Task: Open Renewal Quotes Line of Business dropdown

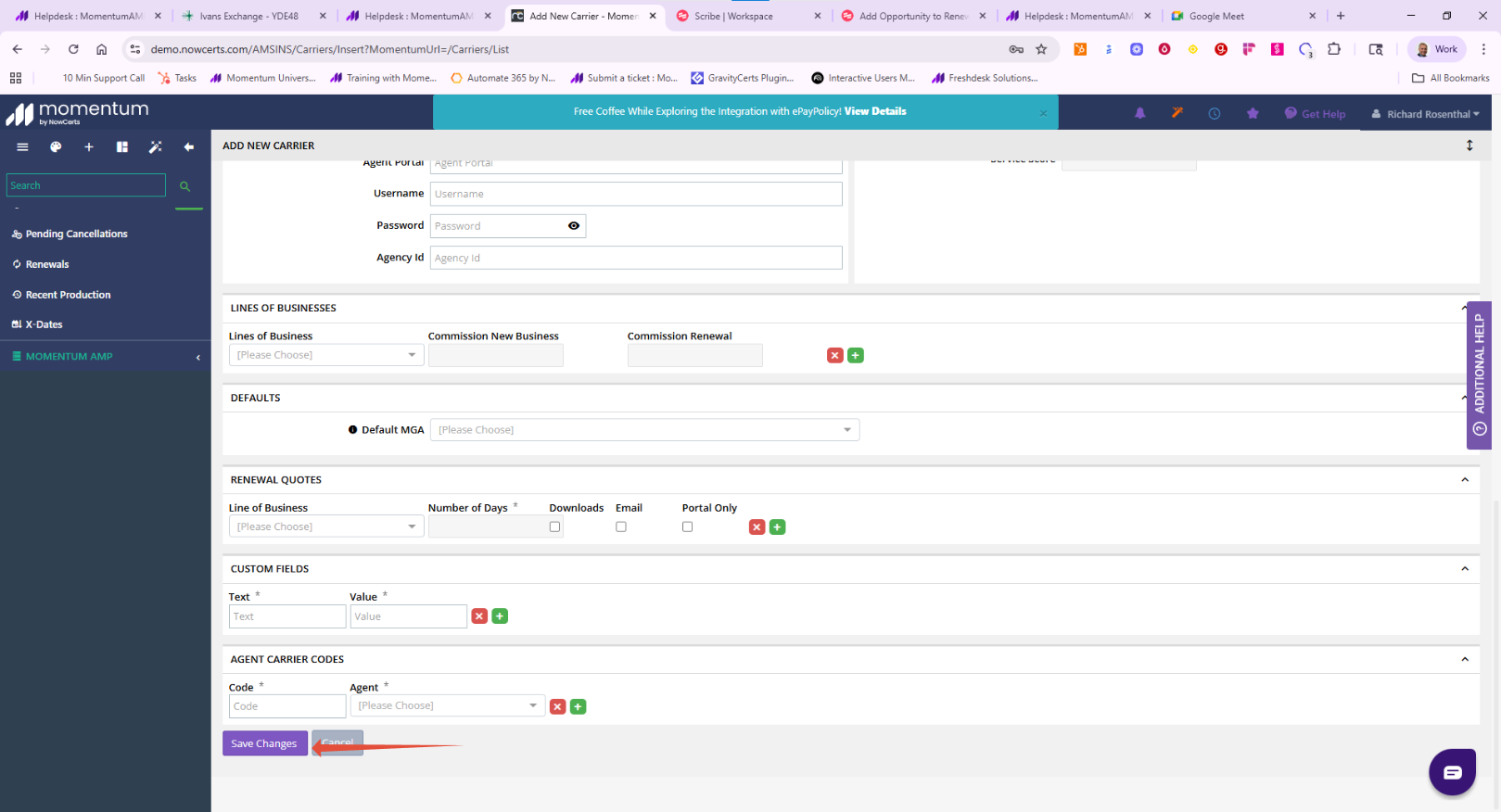Action: [x=326, y=527]
